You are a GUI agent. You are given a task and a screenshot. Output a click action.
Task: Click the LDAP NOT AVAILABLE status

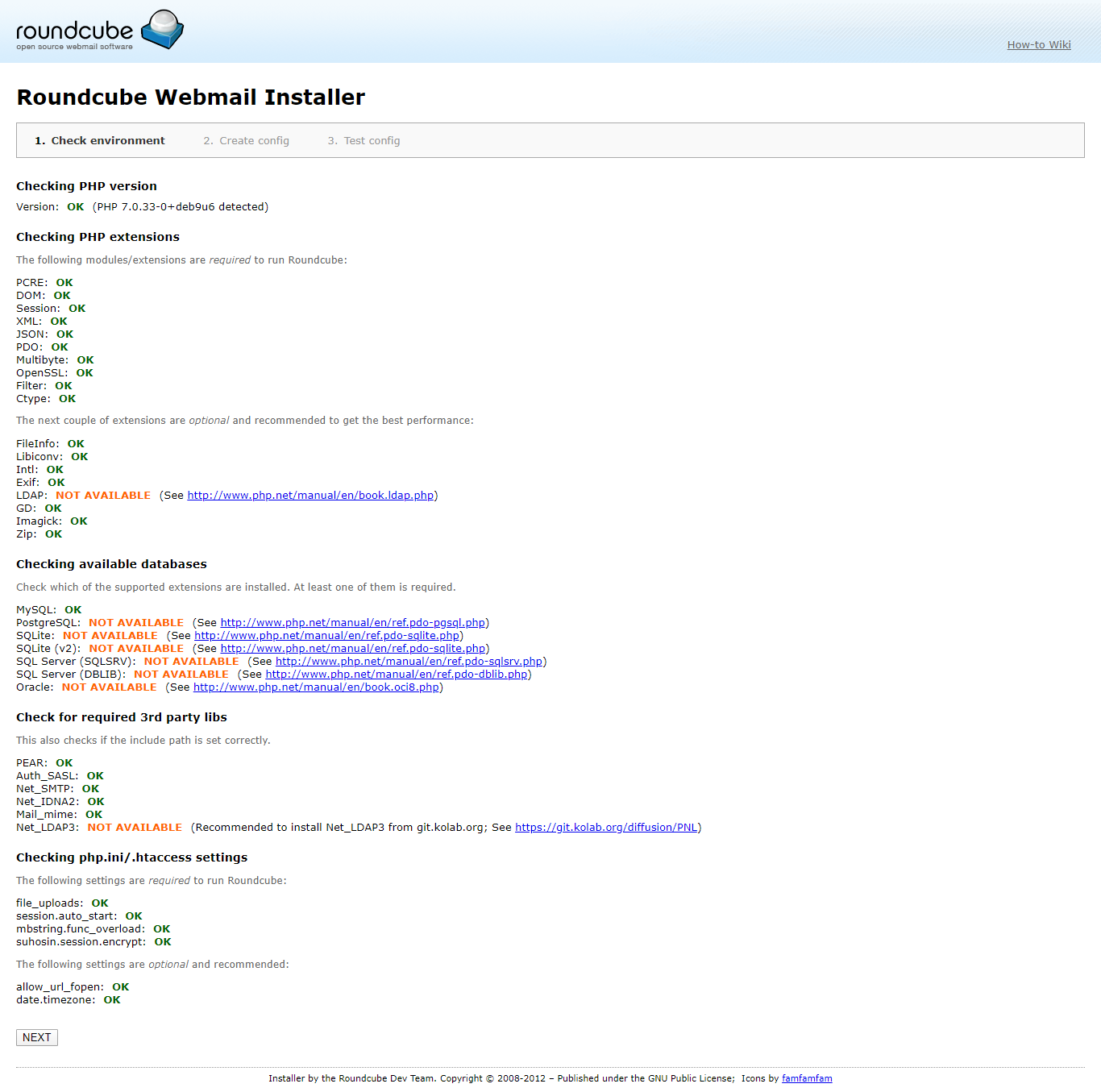point(103,496)
